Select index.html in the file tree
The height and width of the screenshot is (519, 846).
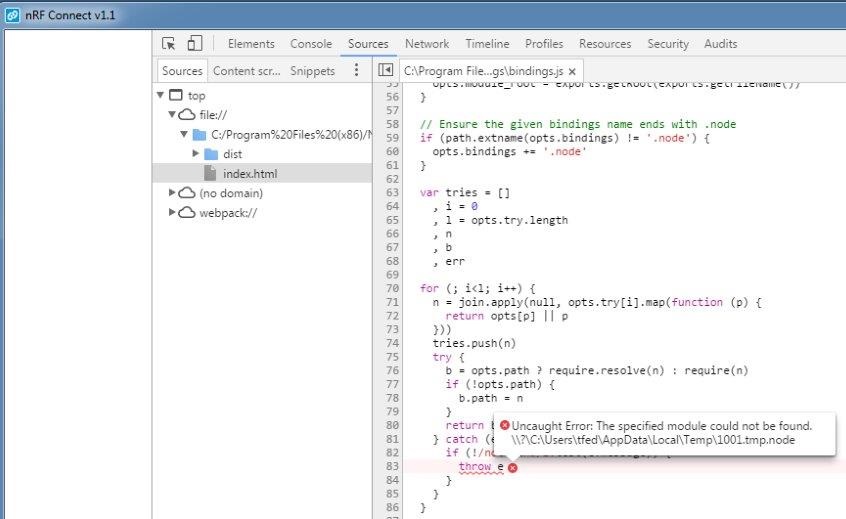pos(263,173)
